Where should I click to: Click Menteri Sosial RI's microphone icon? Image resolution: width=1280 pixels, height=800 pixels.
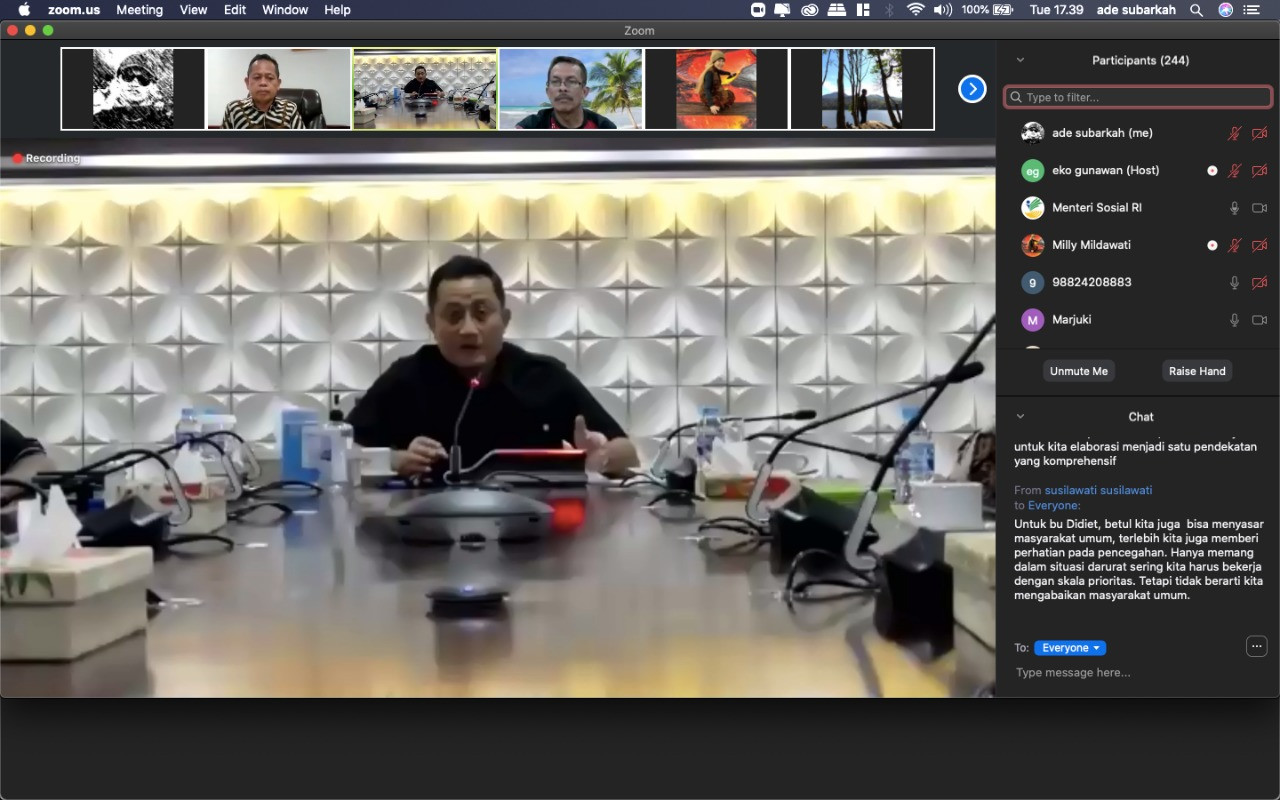coord(1235,208)
